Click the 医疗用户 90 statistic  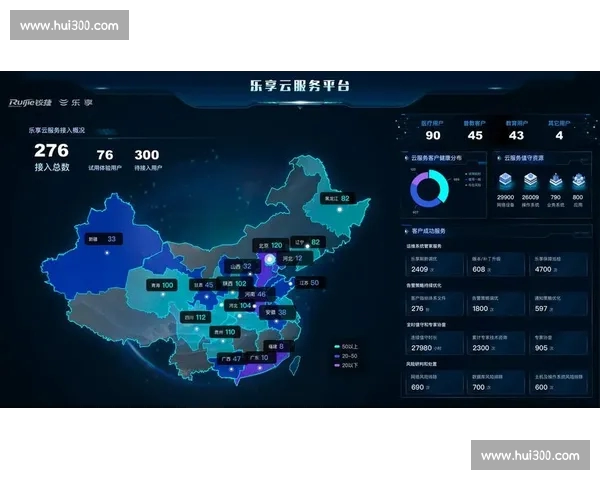pyautogui.click(x=432, y=131)
